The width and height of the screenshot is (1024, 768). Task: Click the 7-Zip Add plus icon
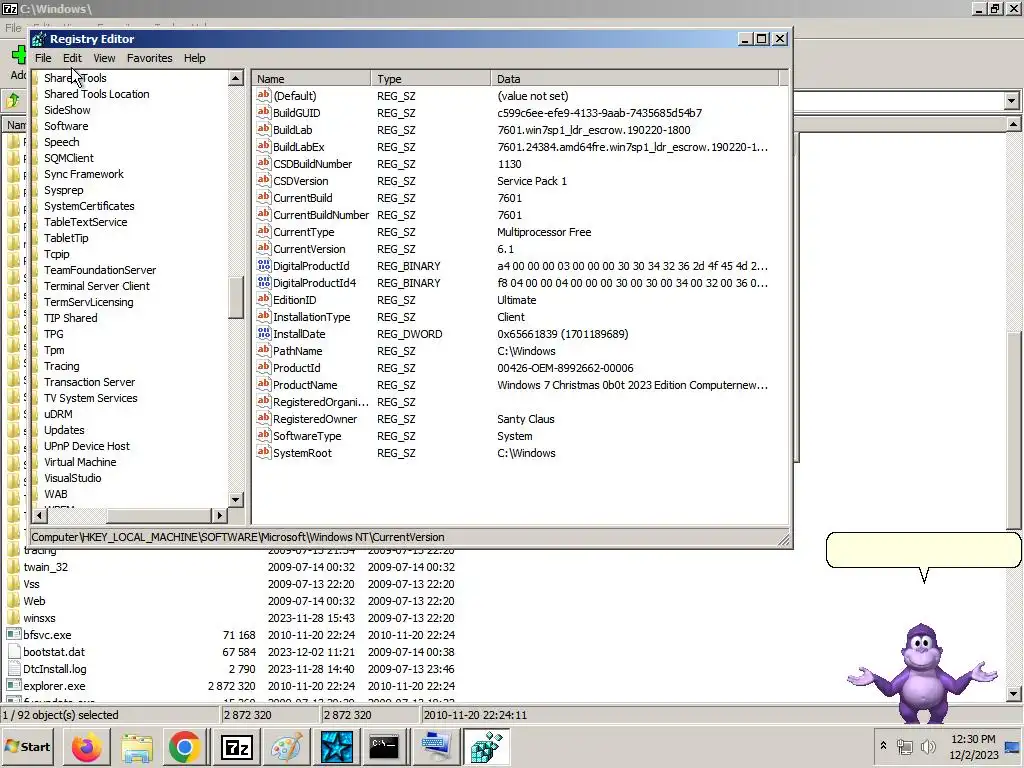pyautogui.click(x=20, y=55)
